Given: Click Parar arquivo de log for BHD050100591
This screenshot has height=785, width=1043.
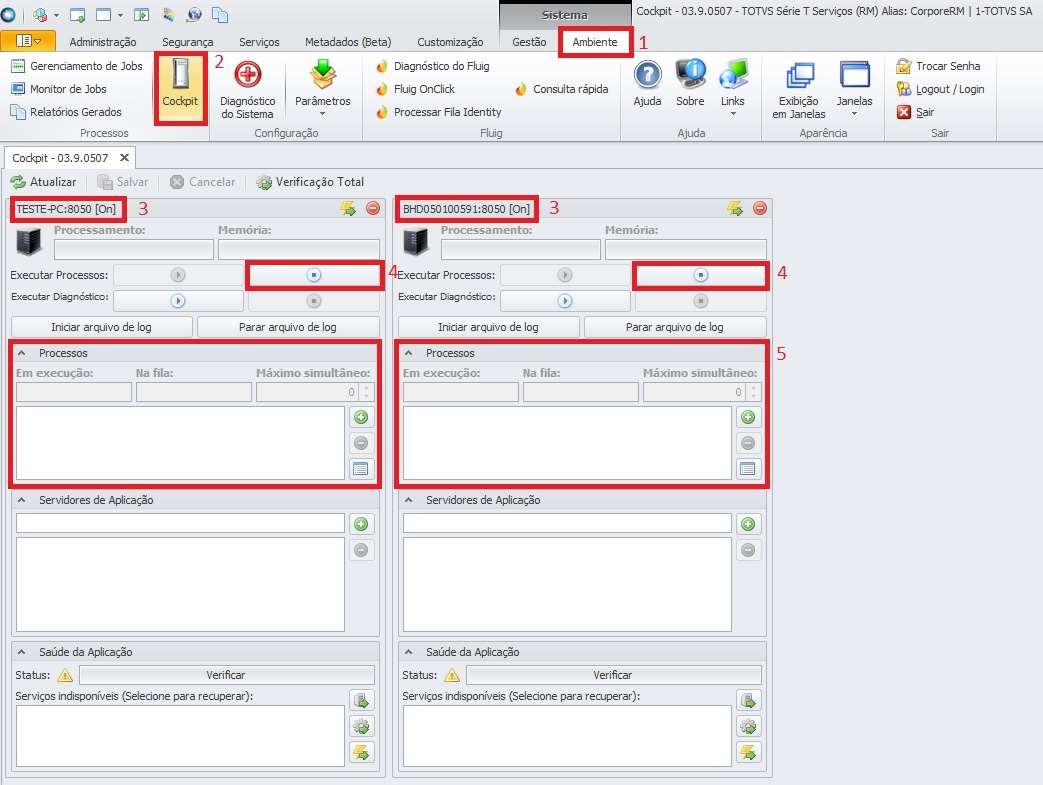Looking at the screenshot, I should pyautogui.click(x=674, y=327).
